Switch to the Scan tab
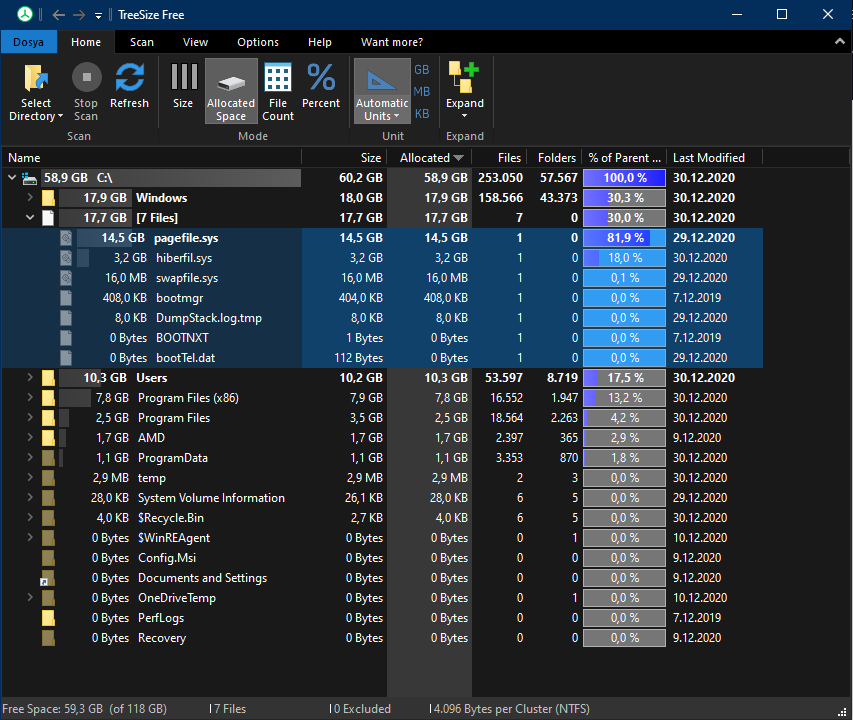 point(142,42)
